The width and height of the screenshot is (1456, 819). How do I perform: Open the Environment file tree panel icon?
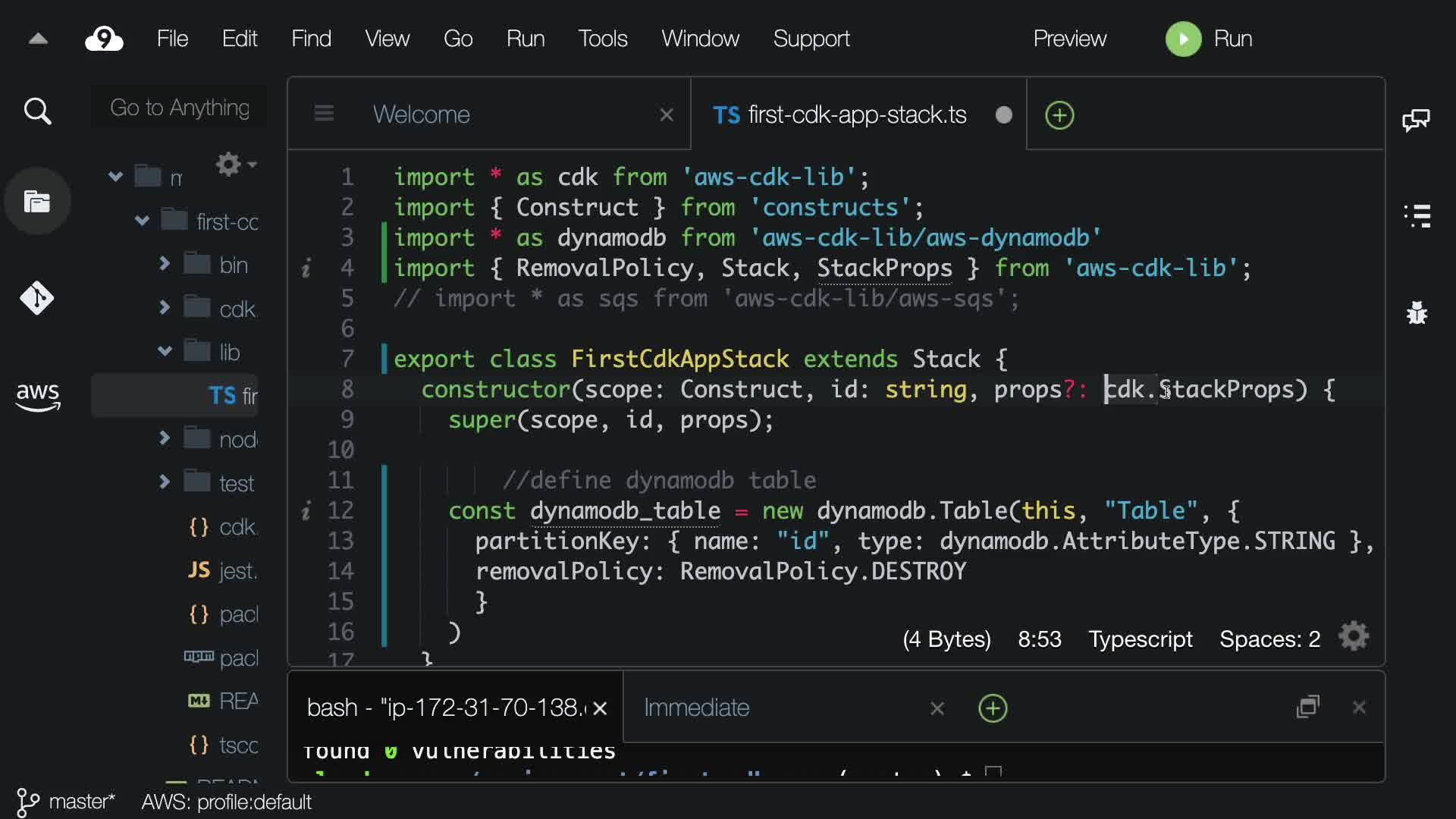(37, 202)
